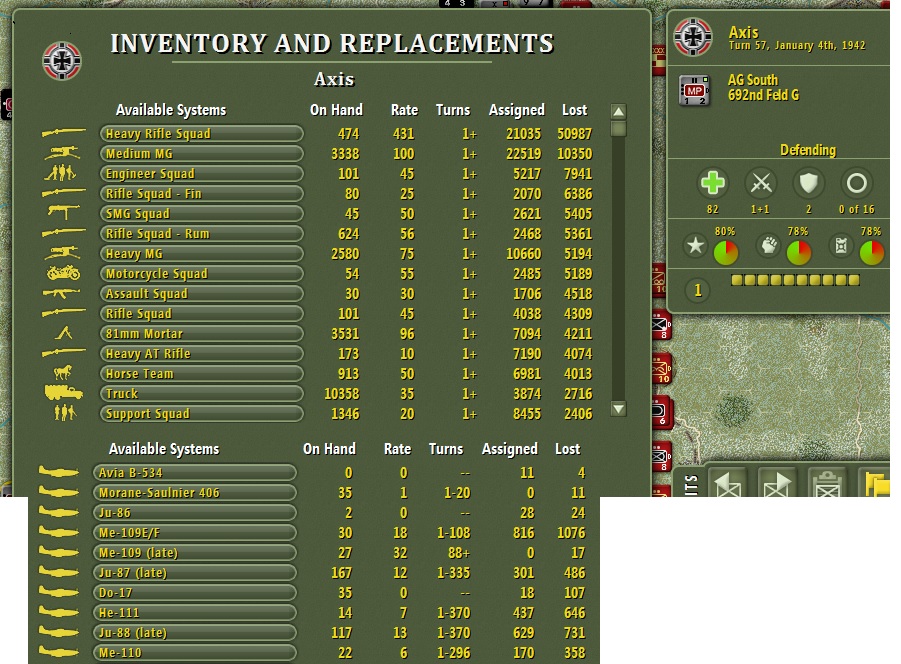Click the Assigned header of aircraft table
The image size is (901, 664).
point(510,449)
